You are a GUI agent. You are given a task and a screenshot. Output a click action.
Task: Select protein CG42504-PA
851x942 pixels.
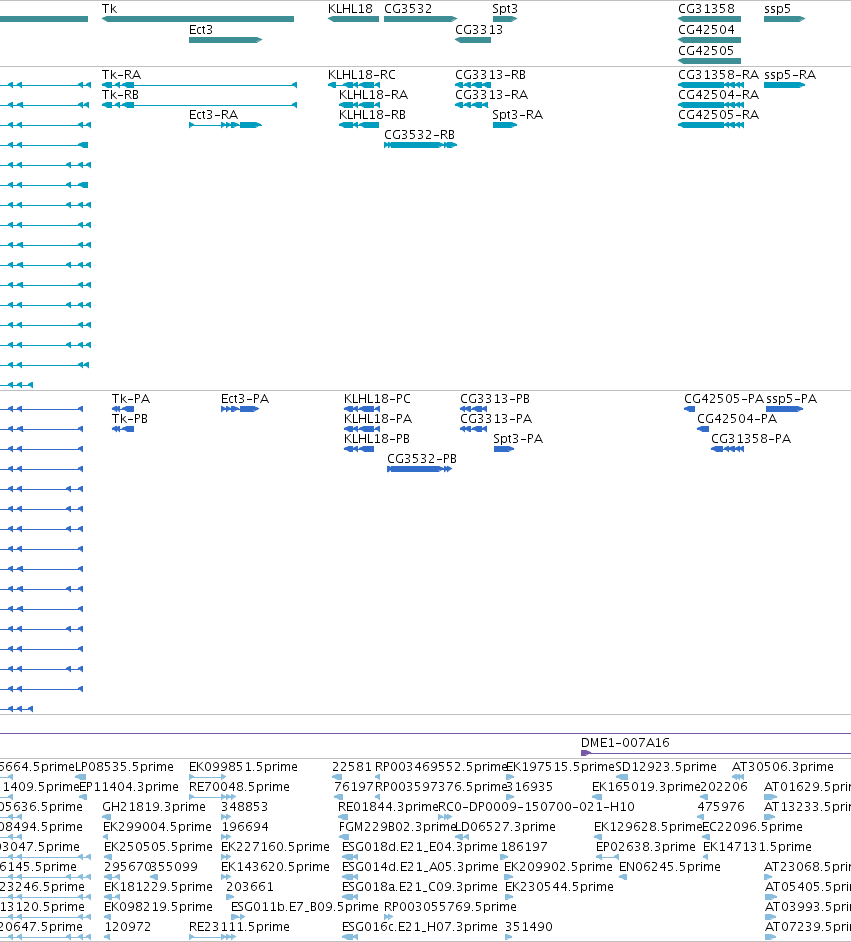click(x=703, y=429)
